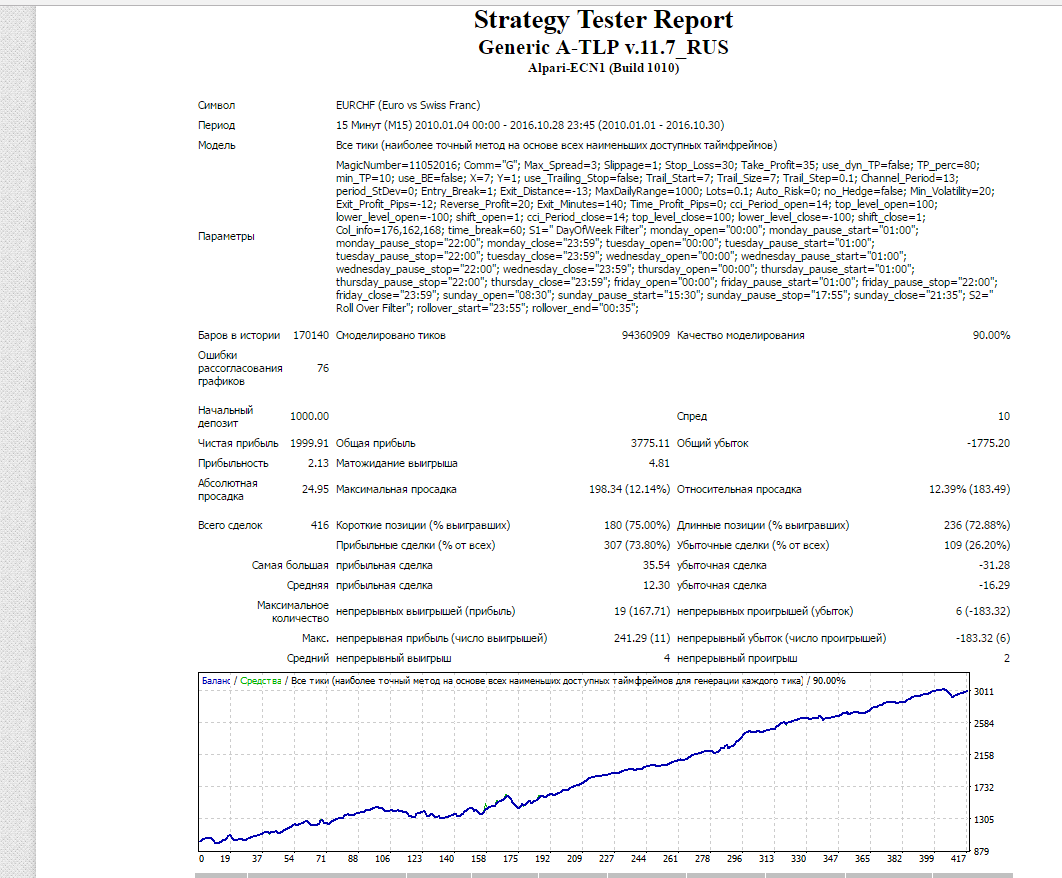
Task: Click the Alpari-ECN1 (Build 1010) subtitle
Action: click(603, 68)
